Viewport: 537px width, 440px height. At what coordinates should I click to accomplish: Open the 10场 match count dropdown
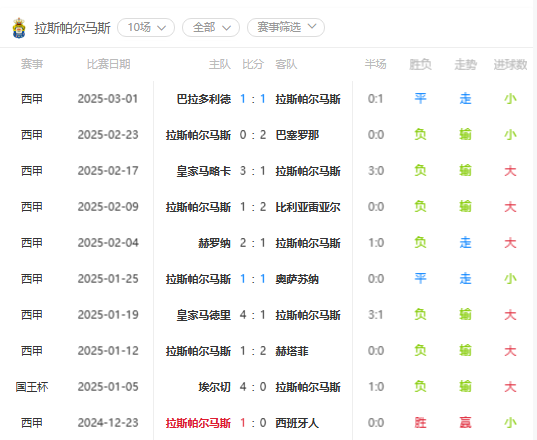[x=146, y=27]
